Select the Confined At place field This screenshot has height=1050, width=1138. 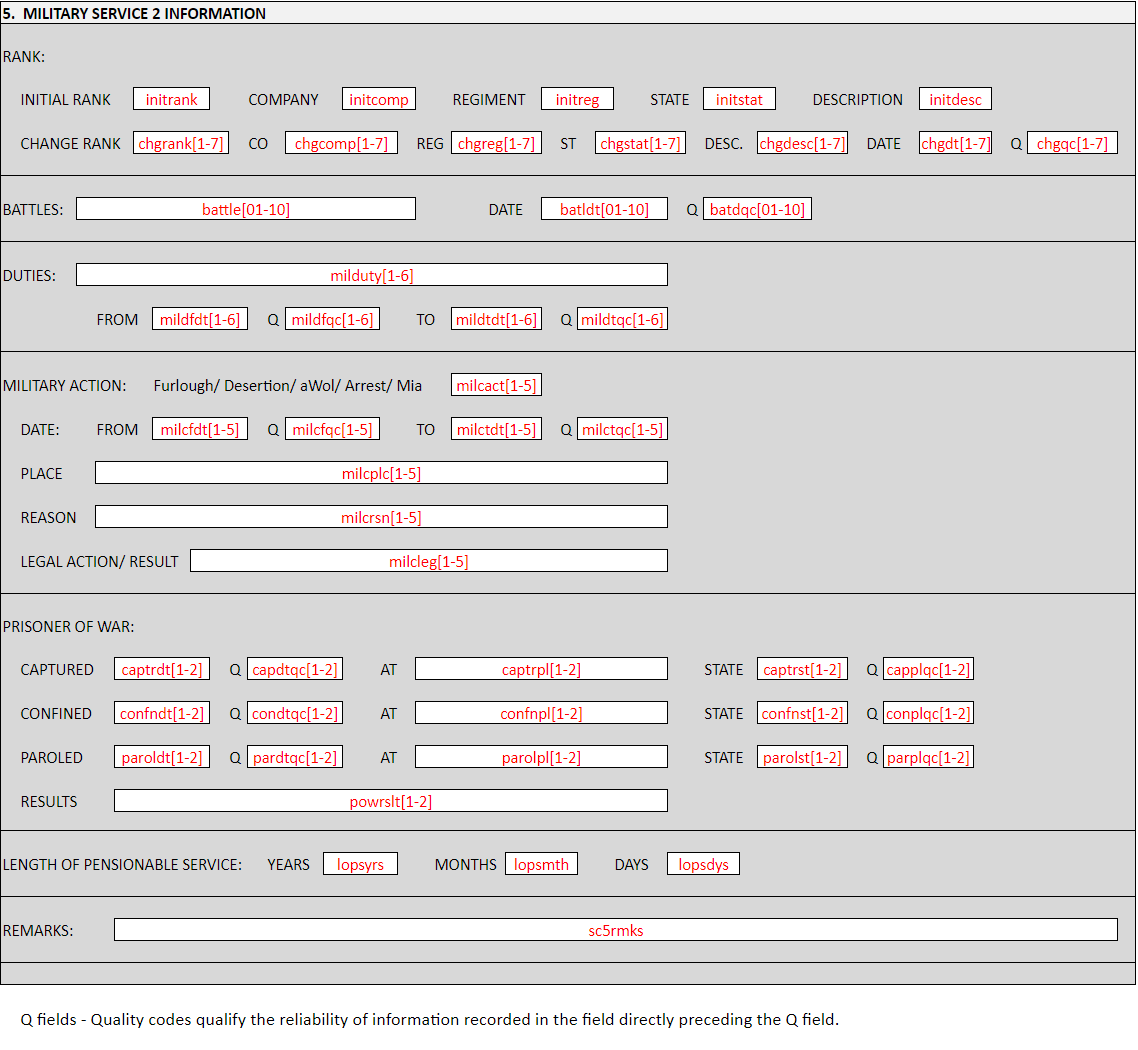541,713
